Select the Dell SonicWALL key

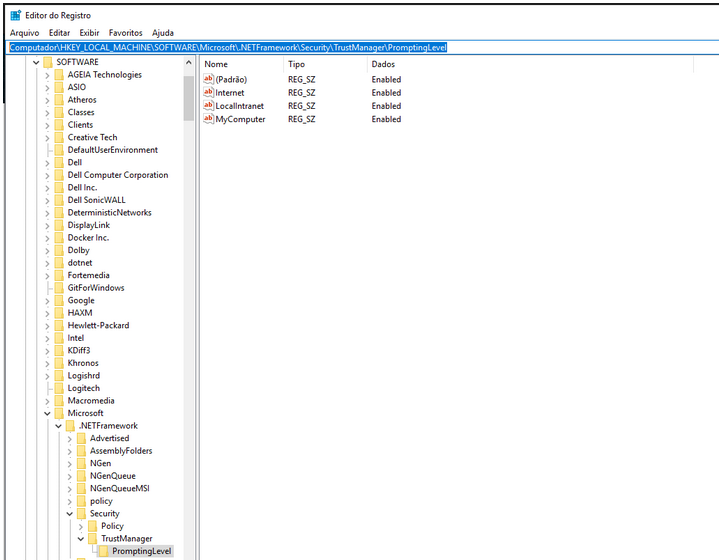click(96, 200)
